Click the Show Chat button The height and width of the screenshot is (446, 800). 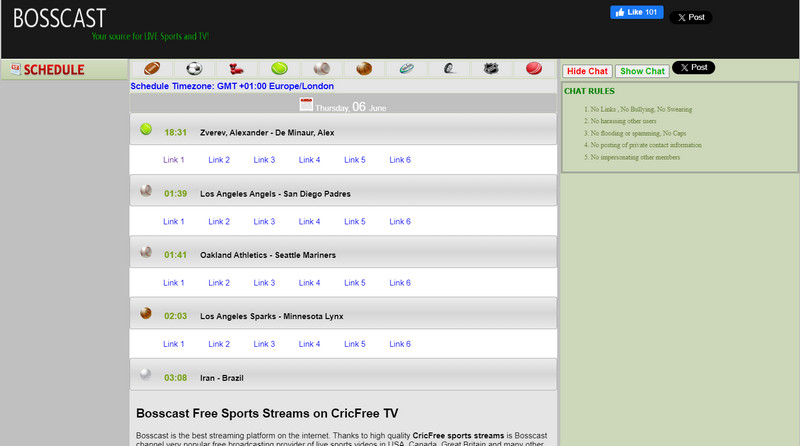(642, 71)
